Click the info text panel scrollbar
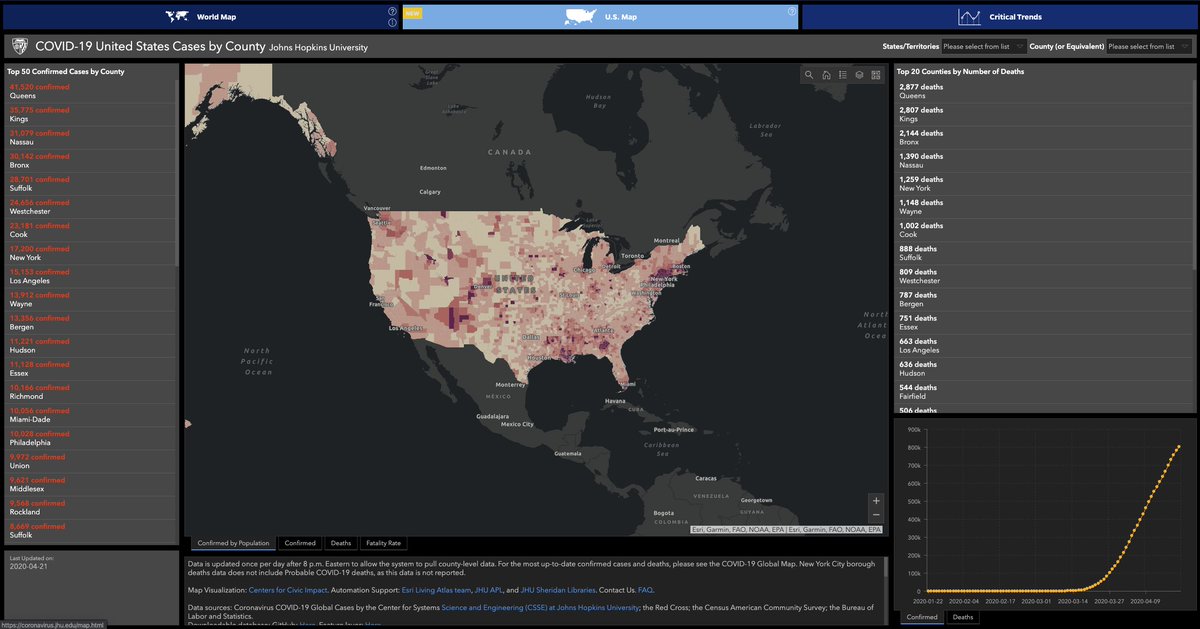 coord(885,567)
